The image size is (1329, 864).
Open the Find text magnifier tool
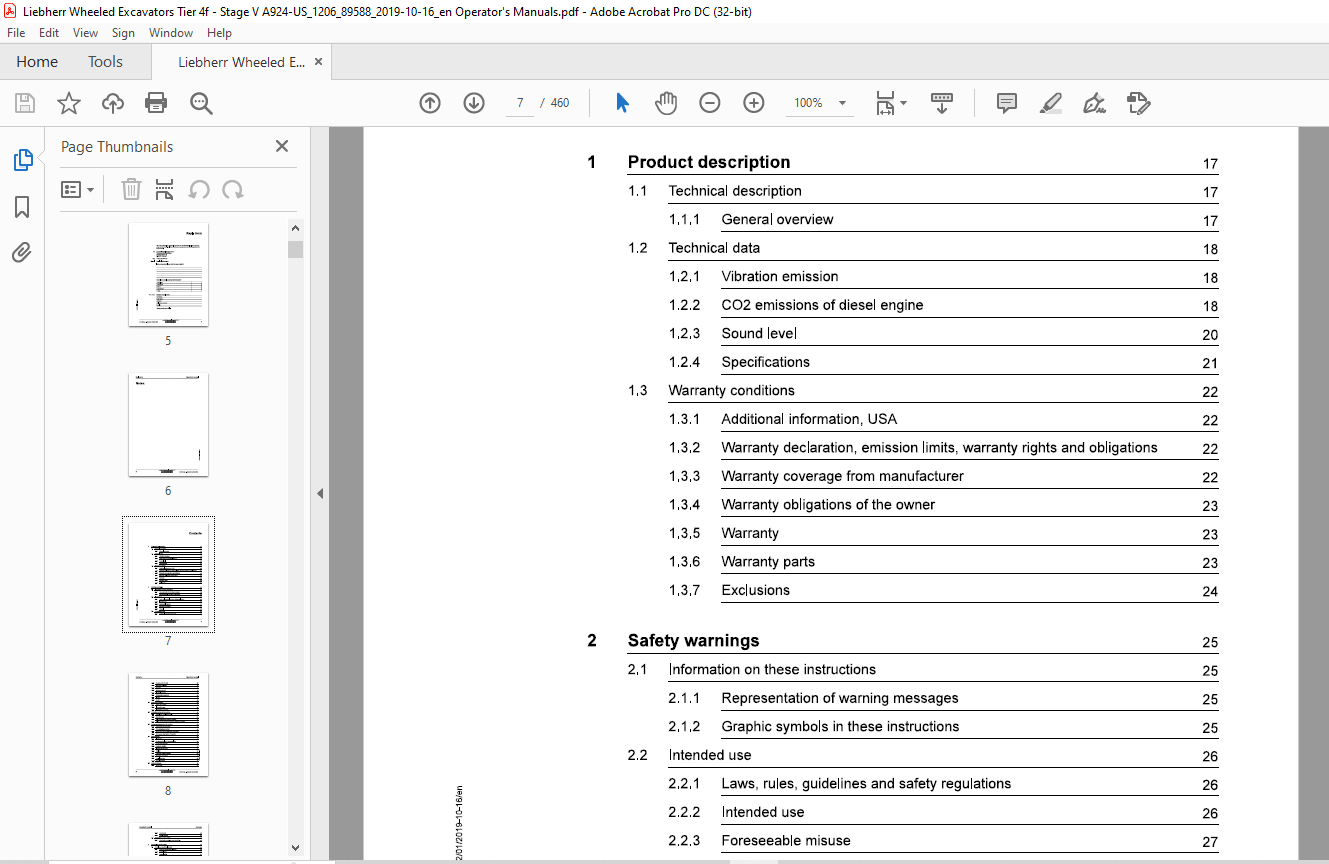click(x=201, y=103)
